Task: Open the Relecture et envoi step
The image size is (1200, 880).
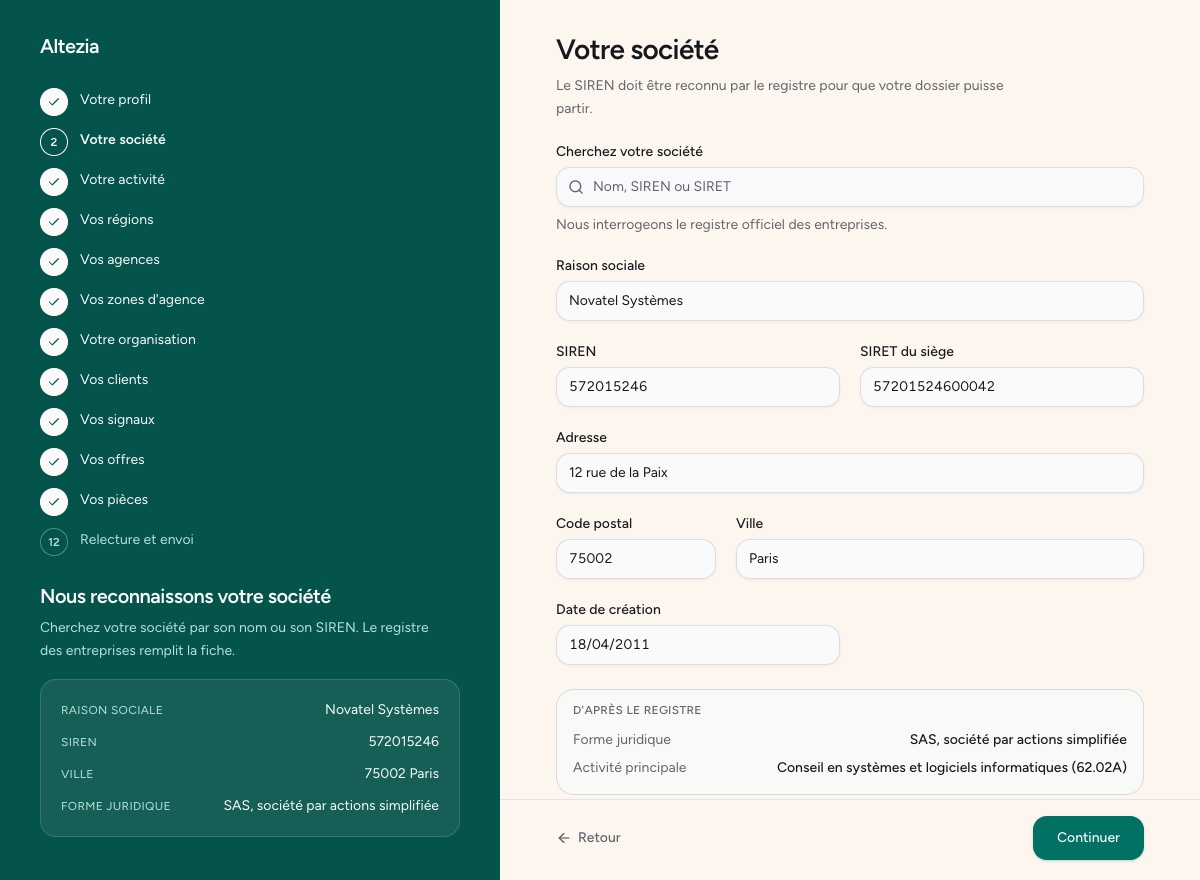Action: click(x=137, y=540)
